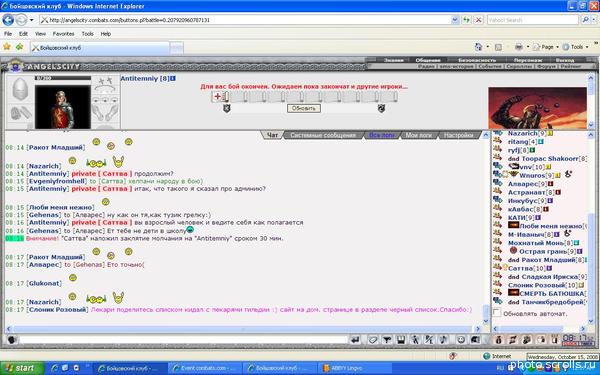Open the Tools menu in menu bar
This screenshot has height=375, width=600.
[87, 34]
